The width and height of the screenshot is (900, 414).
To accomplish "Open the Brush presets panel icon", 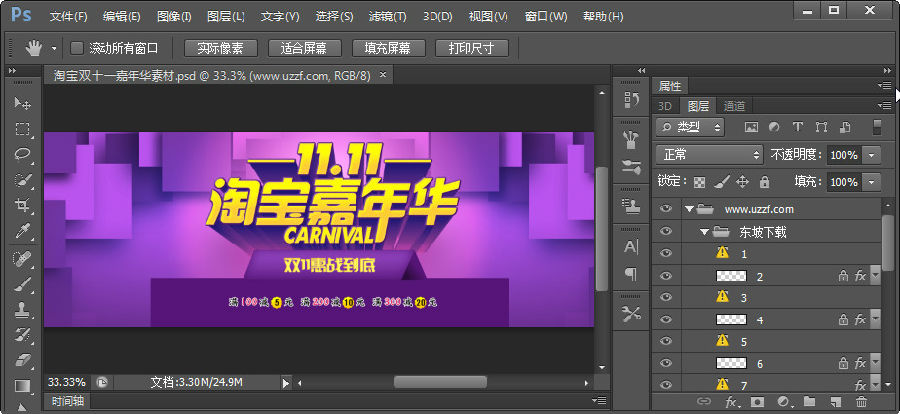I will [x=631, y=140].
